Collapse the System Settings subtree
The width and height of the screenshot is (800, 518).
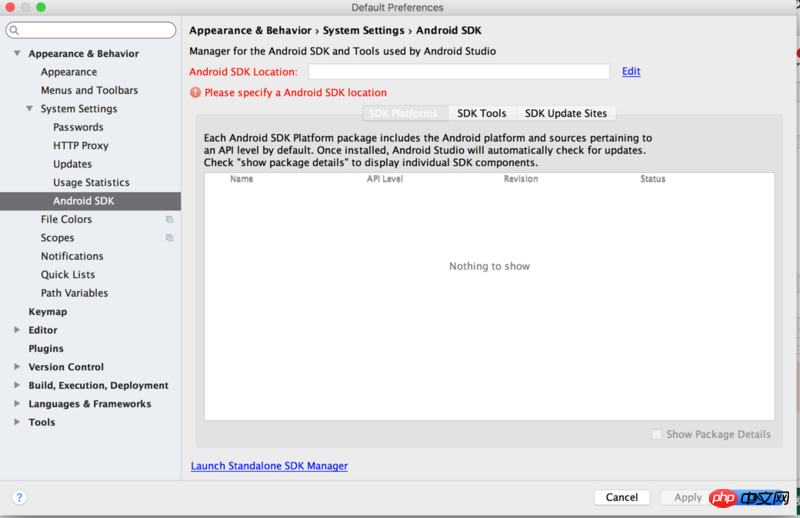(x=30, y=108)
